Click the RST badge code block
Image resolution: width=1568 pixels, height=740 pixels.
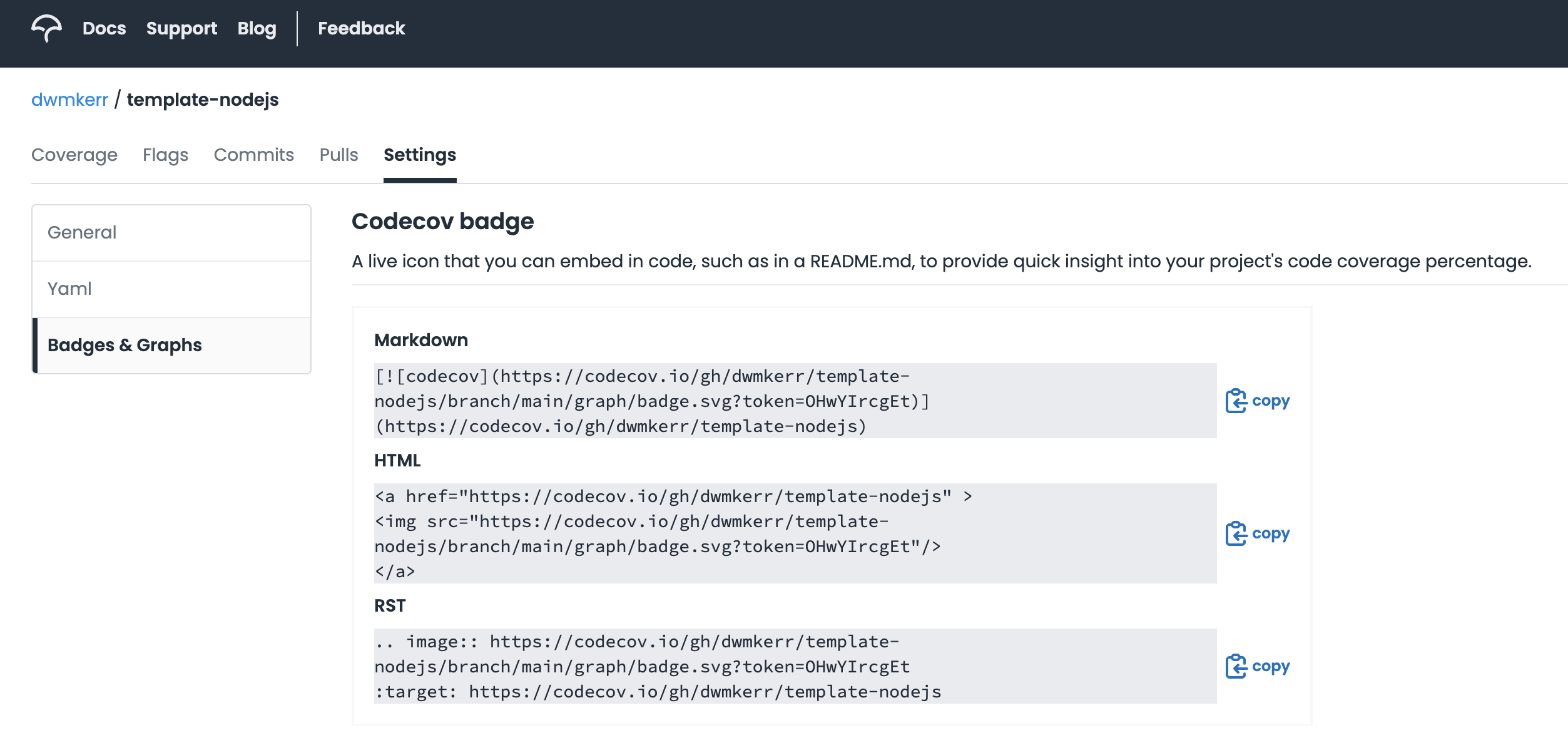click(x=795, y=666)
